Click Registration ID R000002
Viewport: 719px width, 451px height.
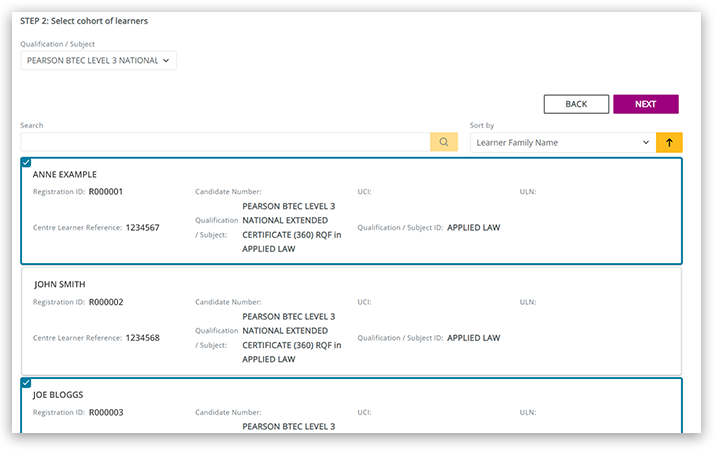click(106, 301)
